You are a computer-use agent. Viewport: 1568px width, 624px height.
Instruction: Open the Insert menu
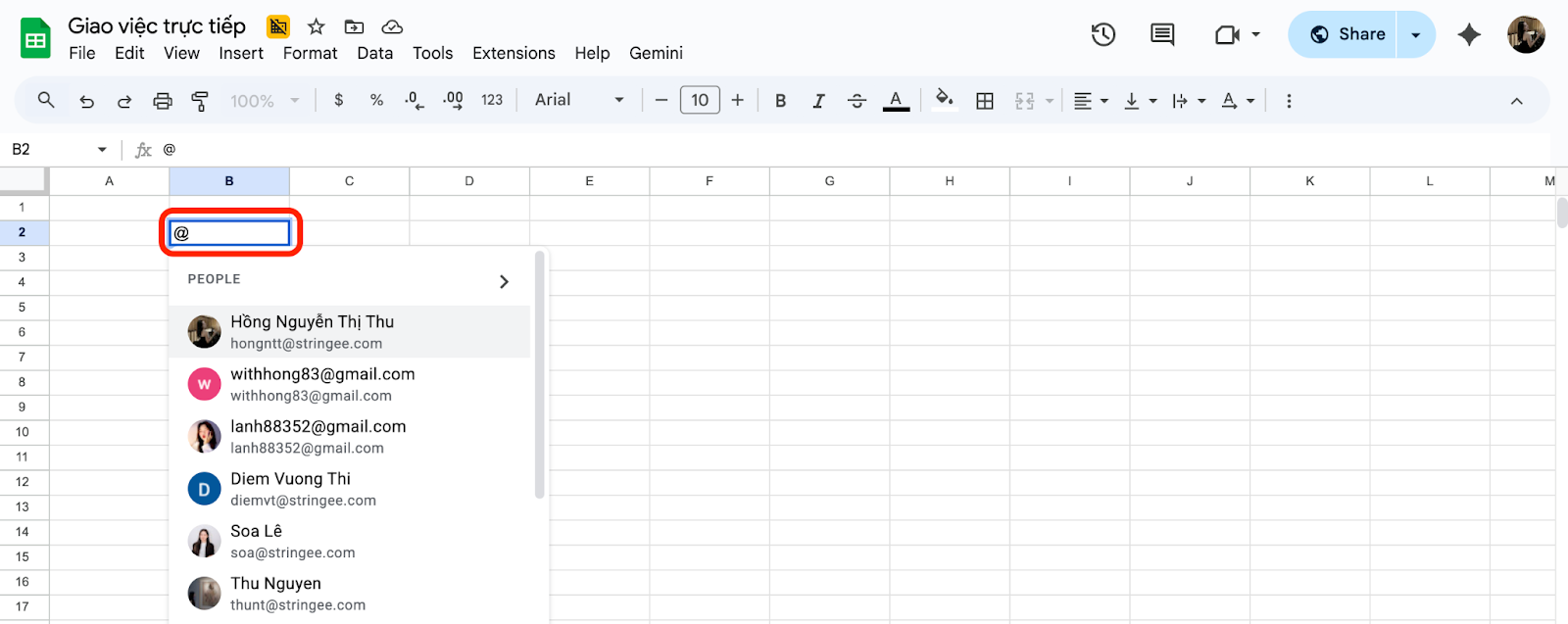pos(241,53)
